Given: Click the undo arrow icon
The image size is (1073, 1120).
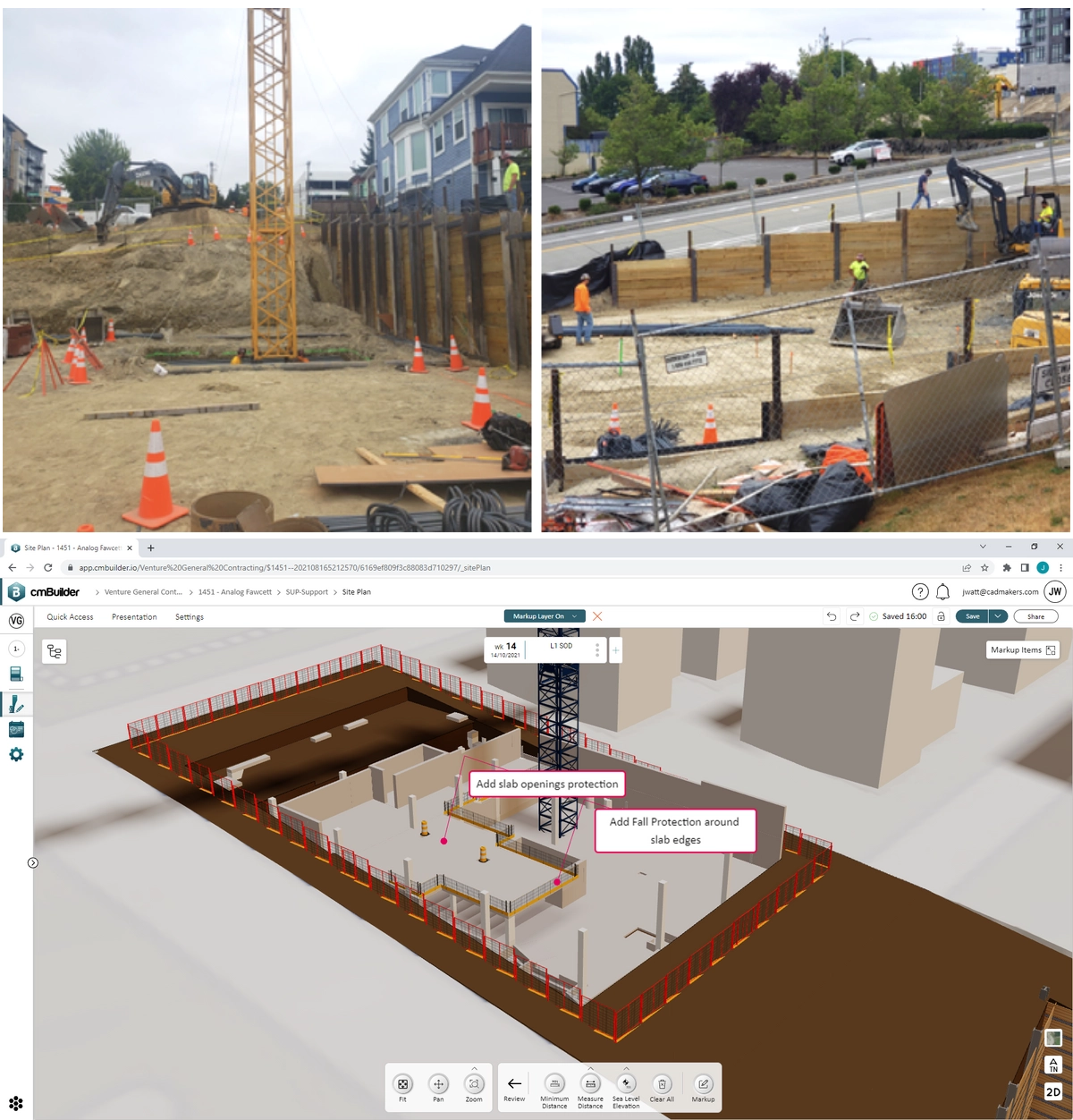Looking at the screenshot, I should (x=832, y=615).
